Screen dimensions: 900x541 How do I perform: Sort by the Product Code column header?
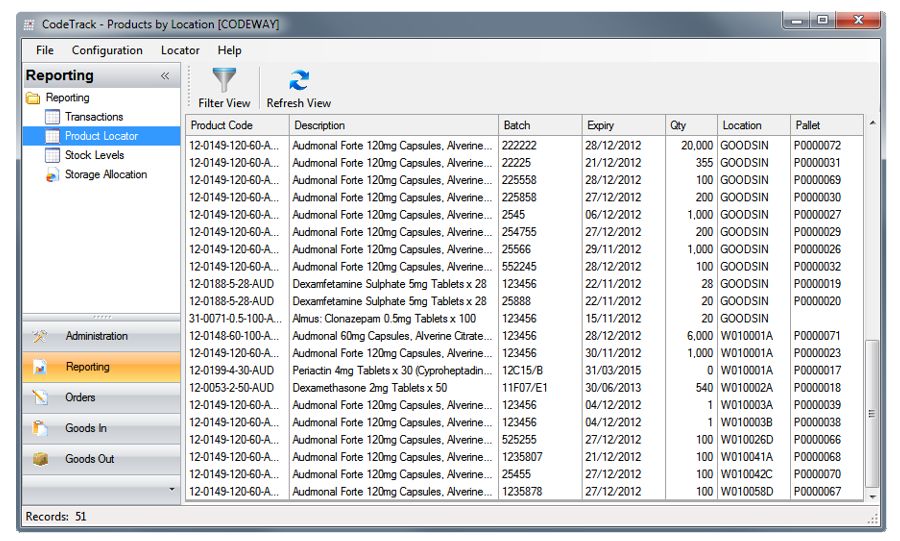tap(222, 126)
